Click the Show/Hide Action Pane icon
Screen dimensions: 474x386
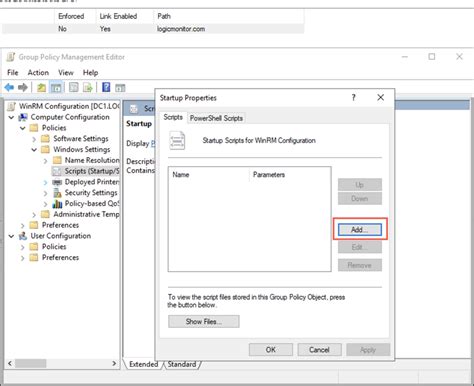[x=120, y=88]
